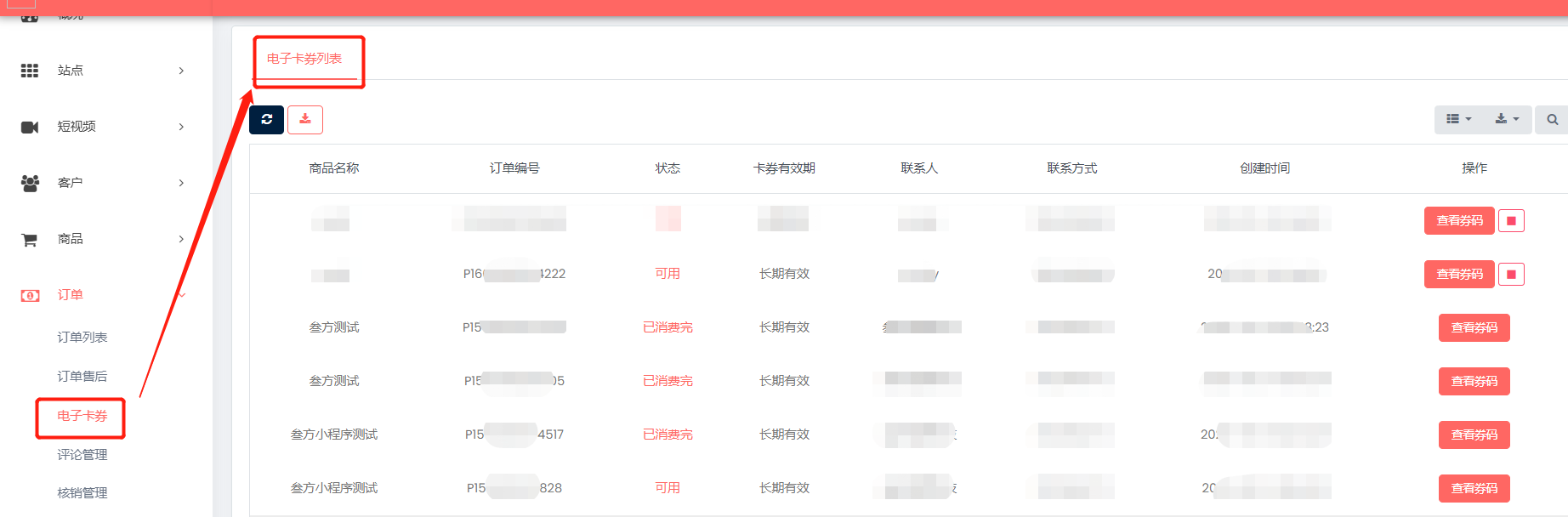Screen dimensions: 1568x517
Task: Click 查看券码 for order ending 828
Action: [x=1474, y=489]
